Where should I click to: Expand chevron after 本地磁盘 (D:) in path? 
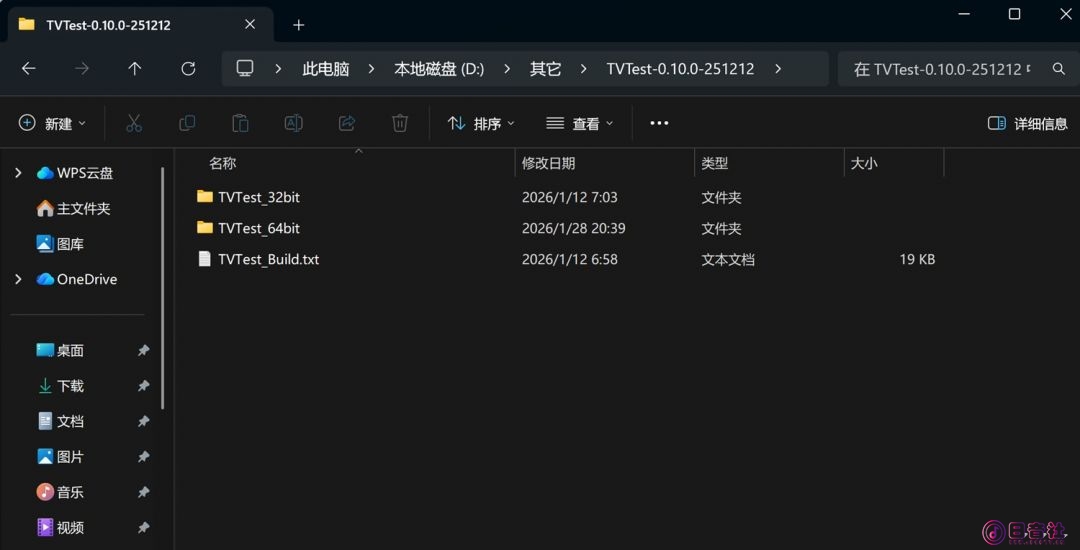(x=507, y=69)
